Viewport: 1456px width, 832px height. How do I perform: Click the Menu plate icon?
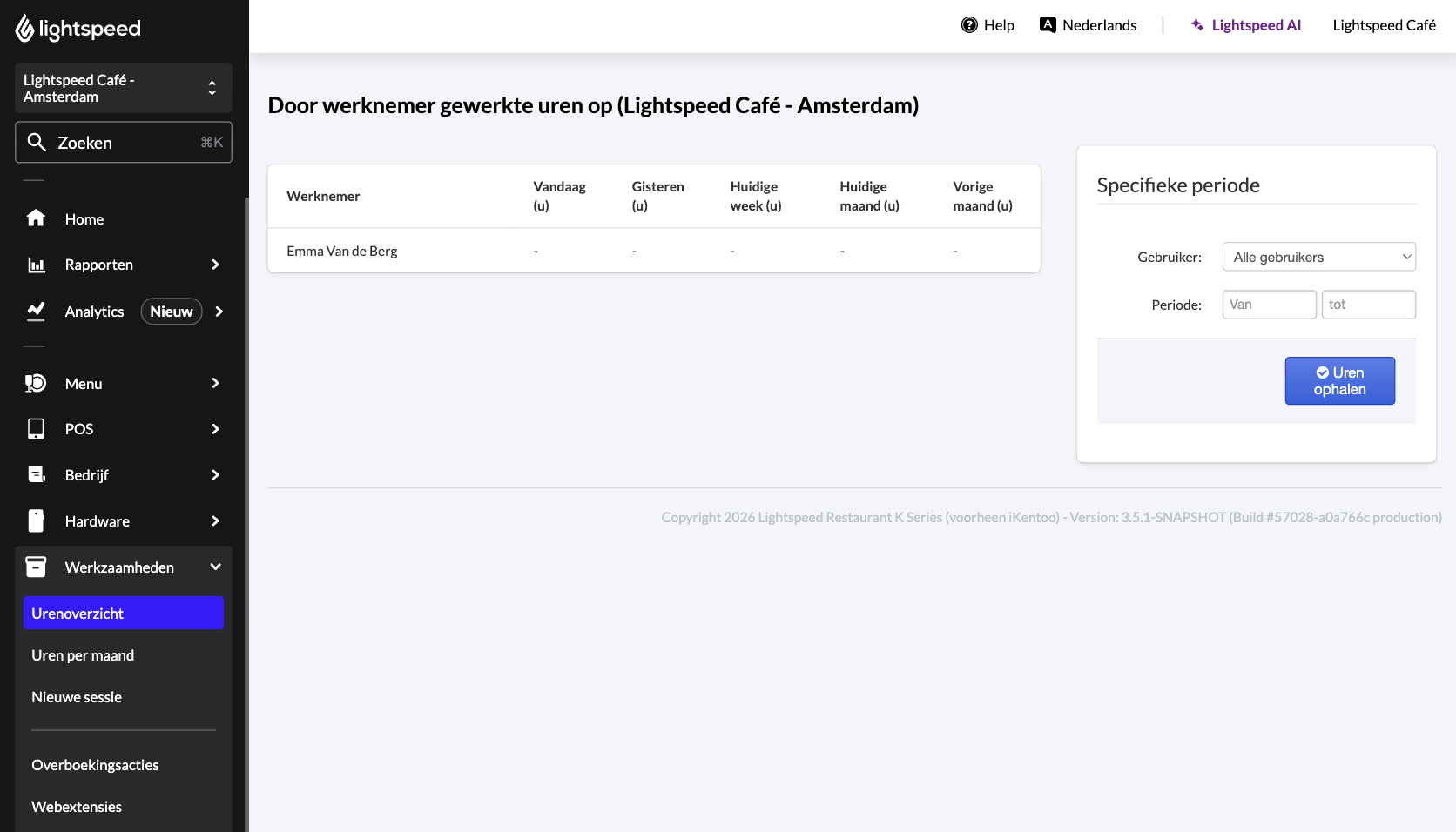coord(36,383)
